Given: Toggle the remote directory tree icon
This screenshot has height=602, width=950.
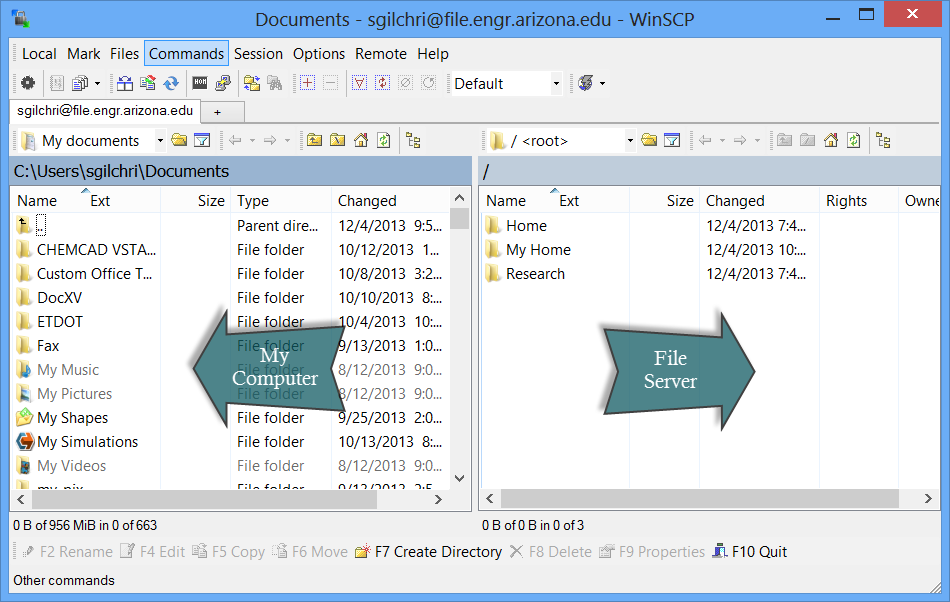Looking at the screenshot, I should (883, 141).
